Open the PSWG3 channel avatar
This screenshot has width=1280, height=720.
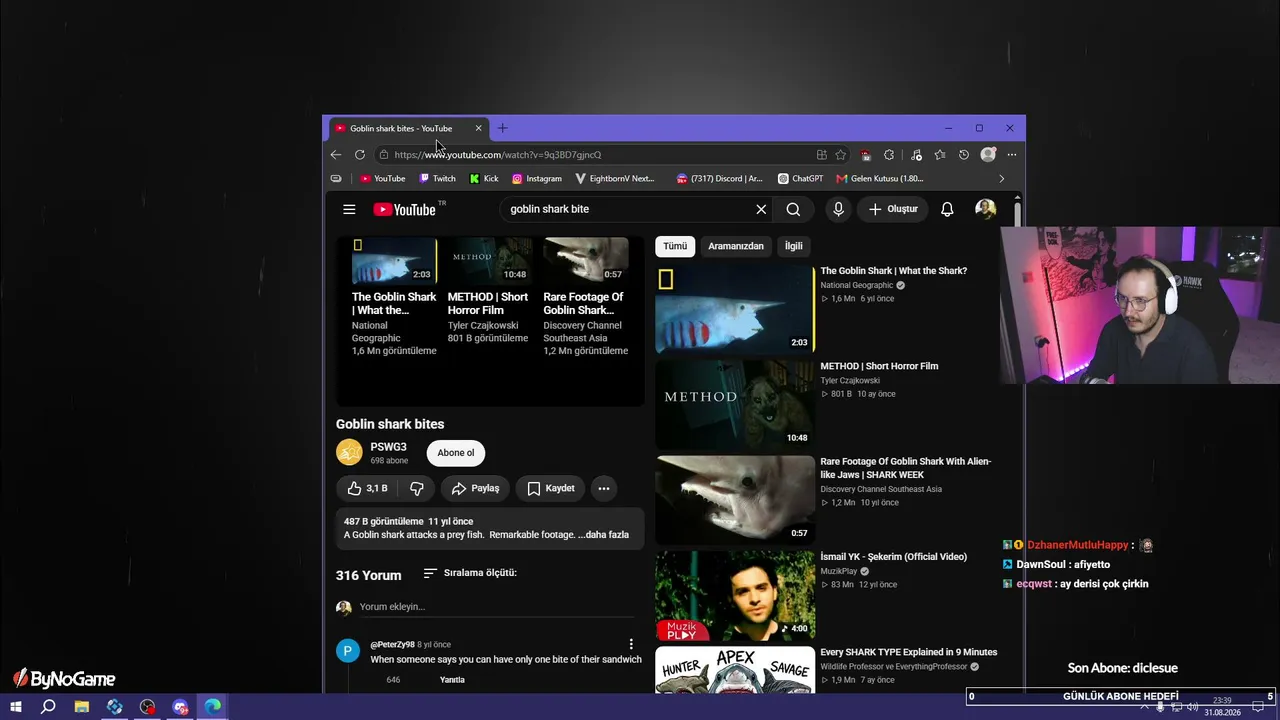pos(349,452)
